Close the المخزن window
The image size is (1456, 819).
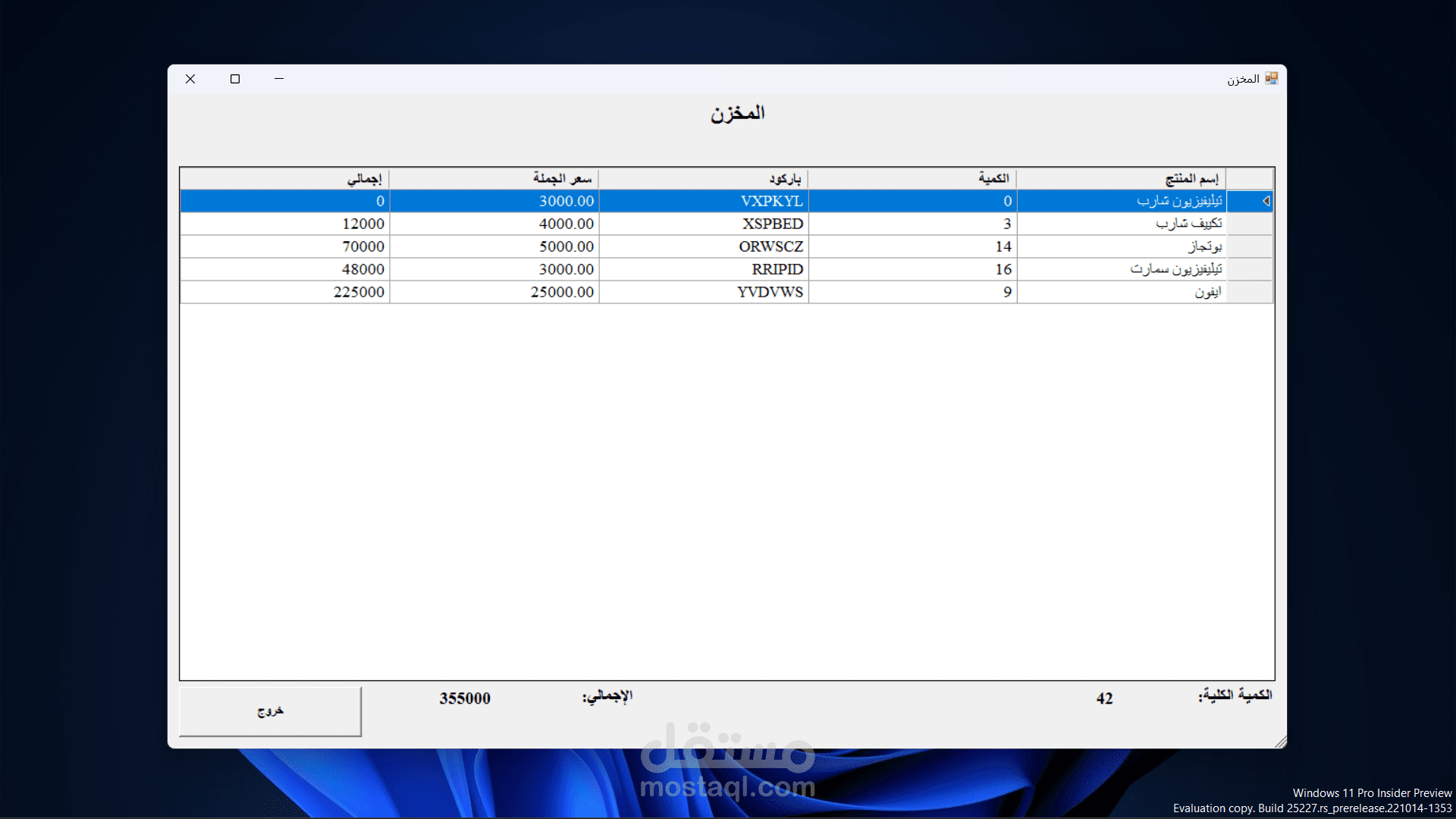click(x=190, y=79)
